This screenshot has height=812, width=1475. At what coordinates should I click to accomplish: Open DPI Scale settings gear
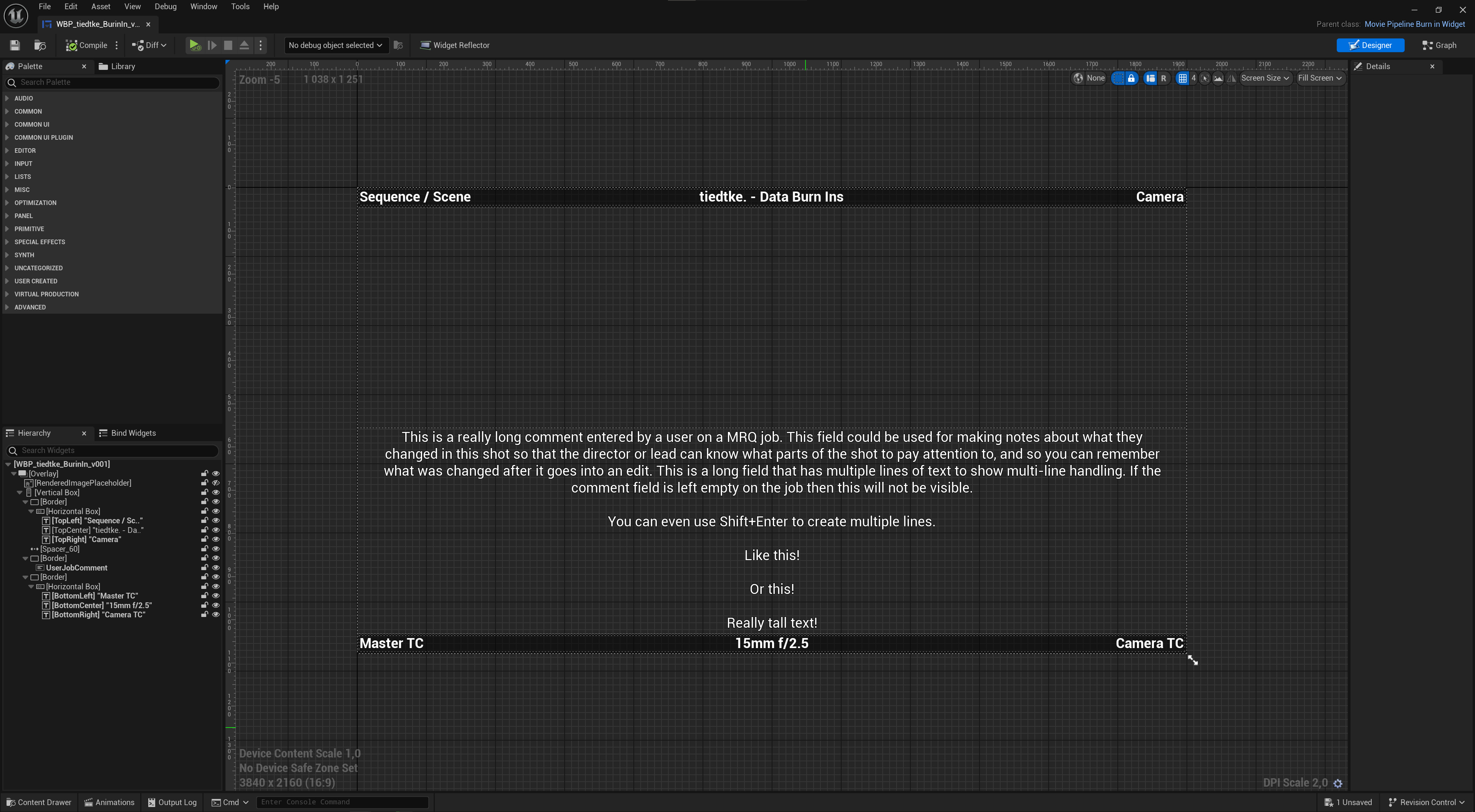1337,783
